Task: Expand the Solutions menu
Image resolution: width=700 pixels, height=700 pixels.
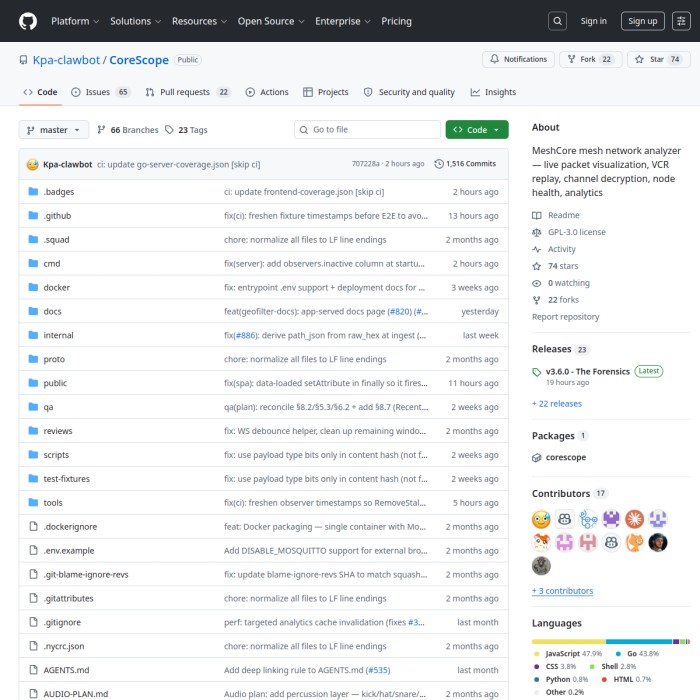Action: pos(135,21)
